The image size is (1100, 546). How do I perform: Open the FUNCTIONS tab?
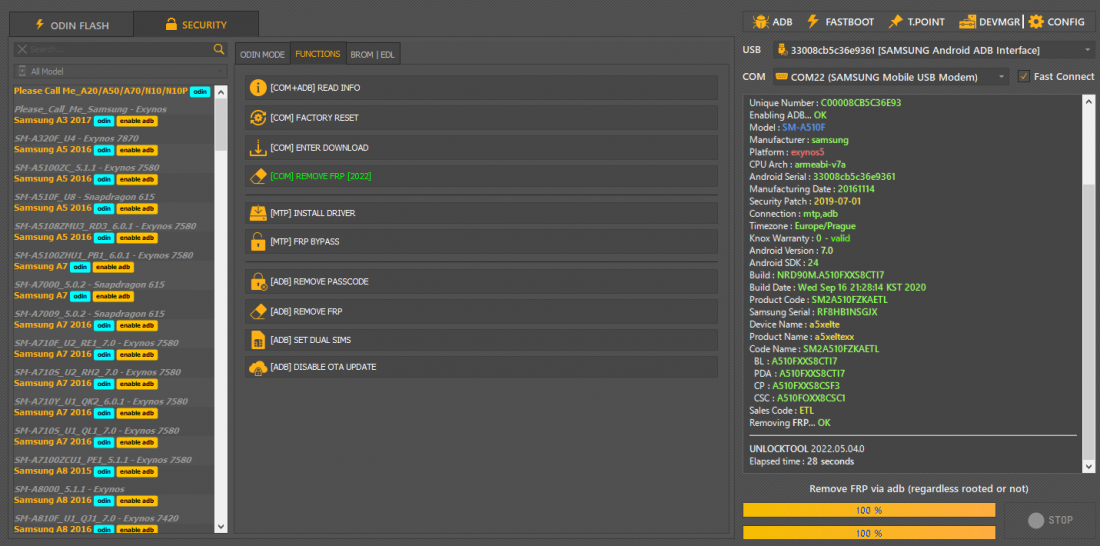point(318,54)
